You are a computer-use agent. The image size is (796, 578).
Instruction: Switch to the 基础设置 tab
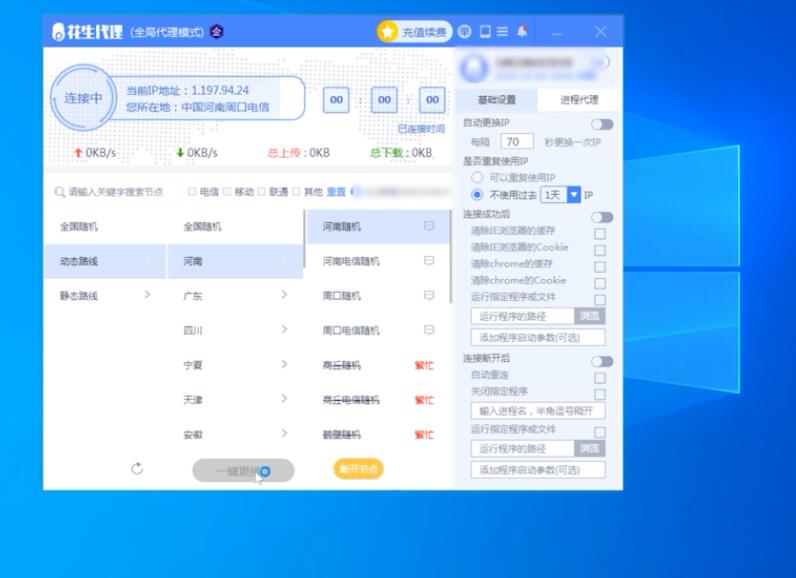click(x=496, y=99)
